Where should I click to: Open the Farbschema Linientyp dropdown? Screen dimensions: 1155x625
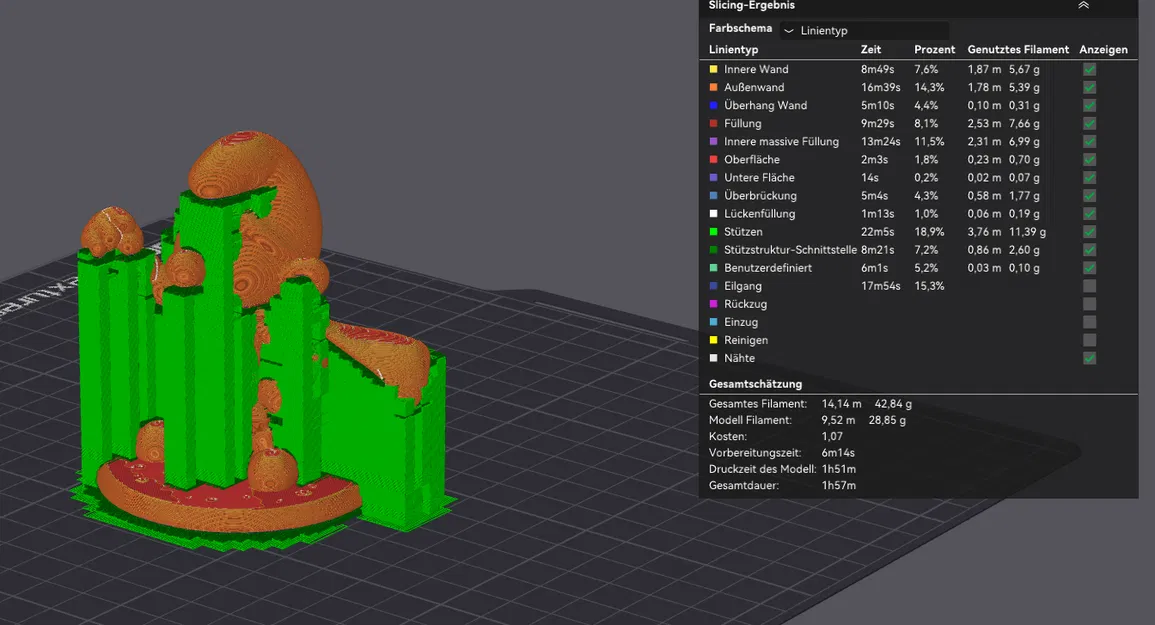pyautogui.click(x=865, y=30)
